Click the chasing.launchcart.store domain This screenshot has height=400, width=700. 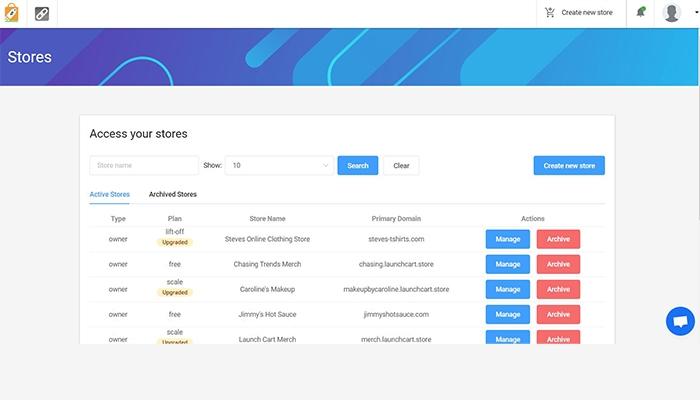point(396,264)
